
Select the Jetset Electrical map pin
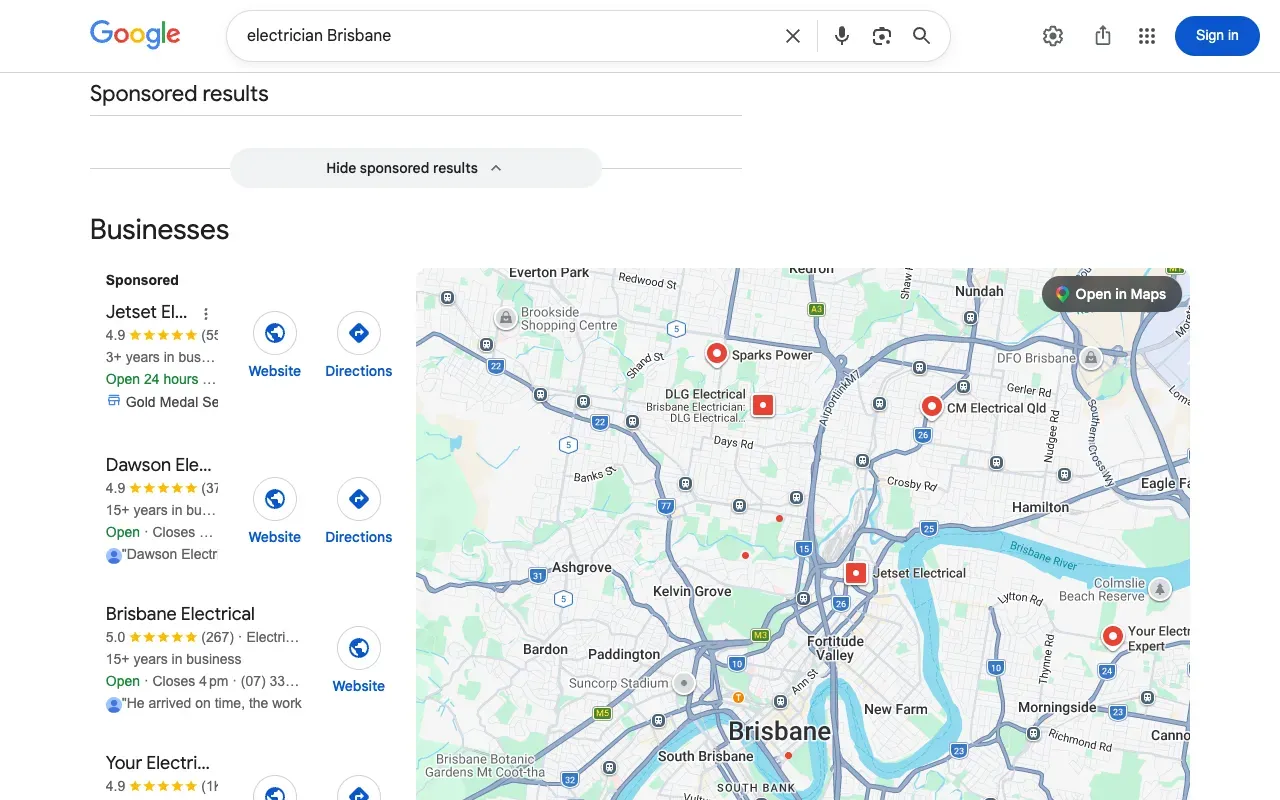855,573
